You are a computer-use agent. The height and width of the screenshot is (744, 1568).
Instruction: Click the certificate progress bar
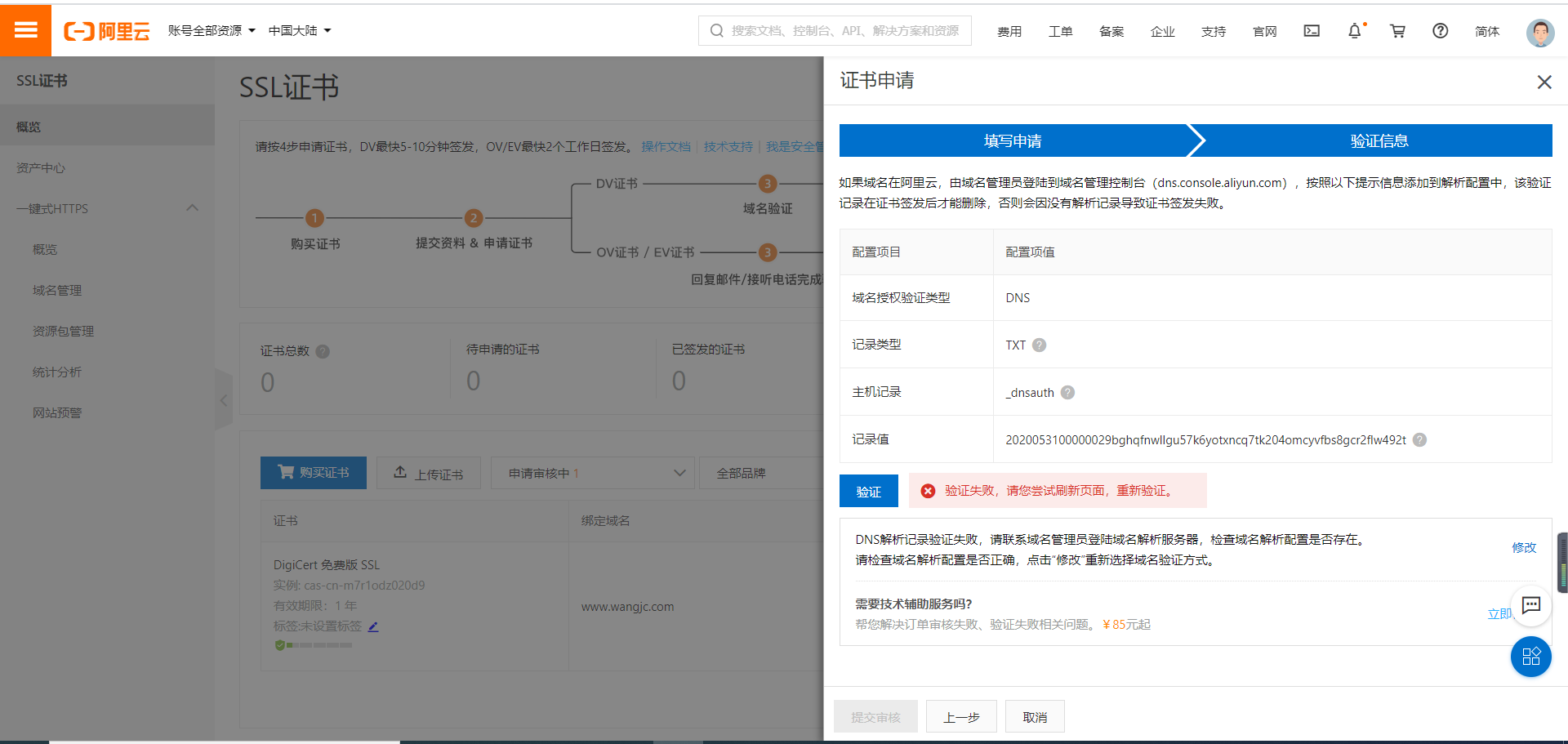point(319,645)
